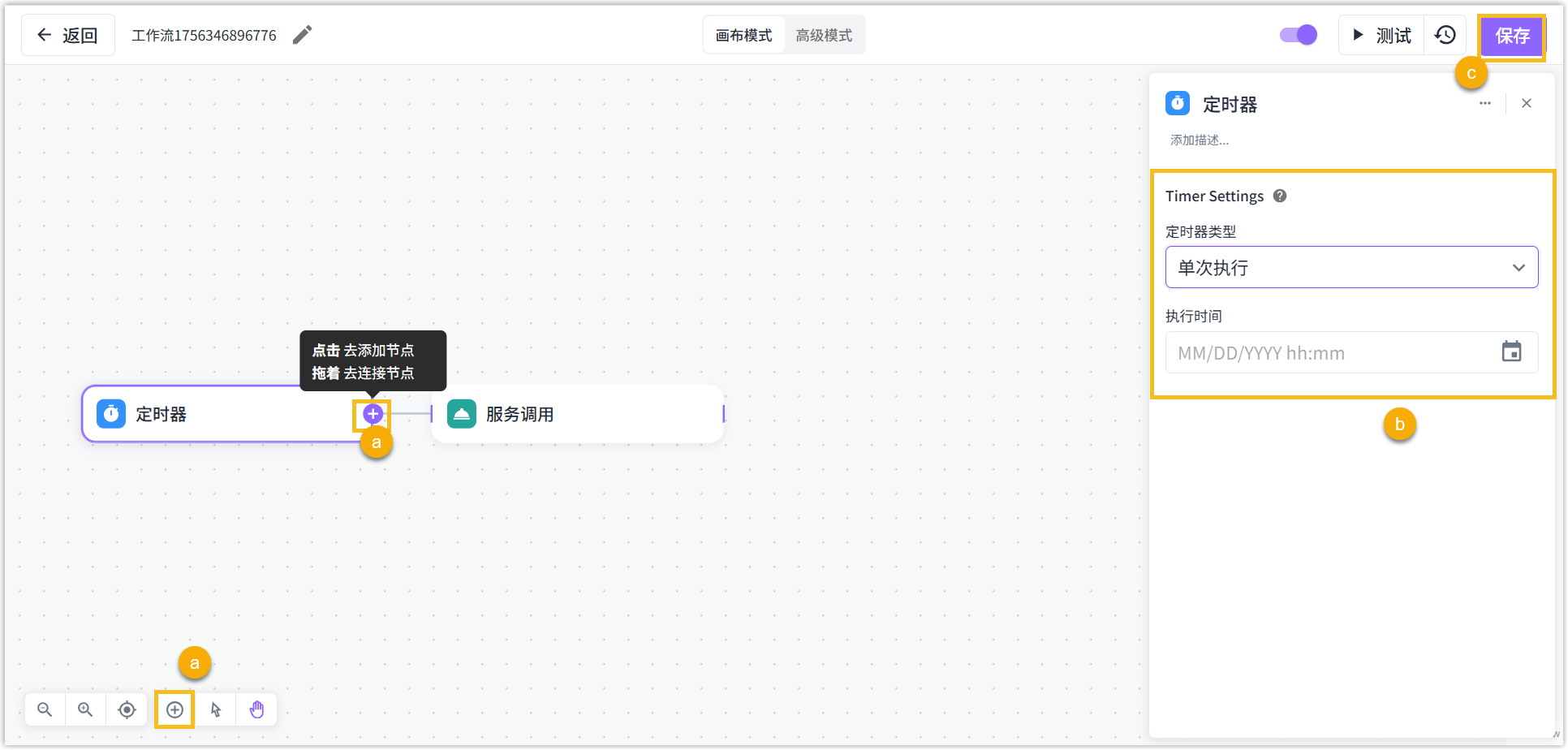Click the add node circle-plus toolbar icon
This screenshot has height=750, width=1568.
click(174, 709)
